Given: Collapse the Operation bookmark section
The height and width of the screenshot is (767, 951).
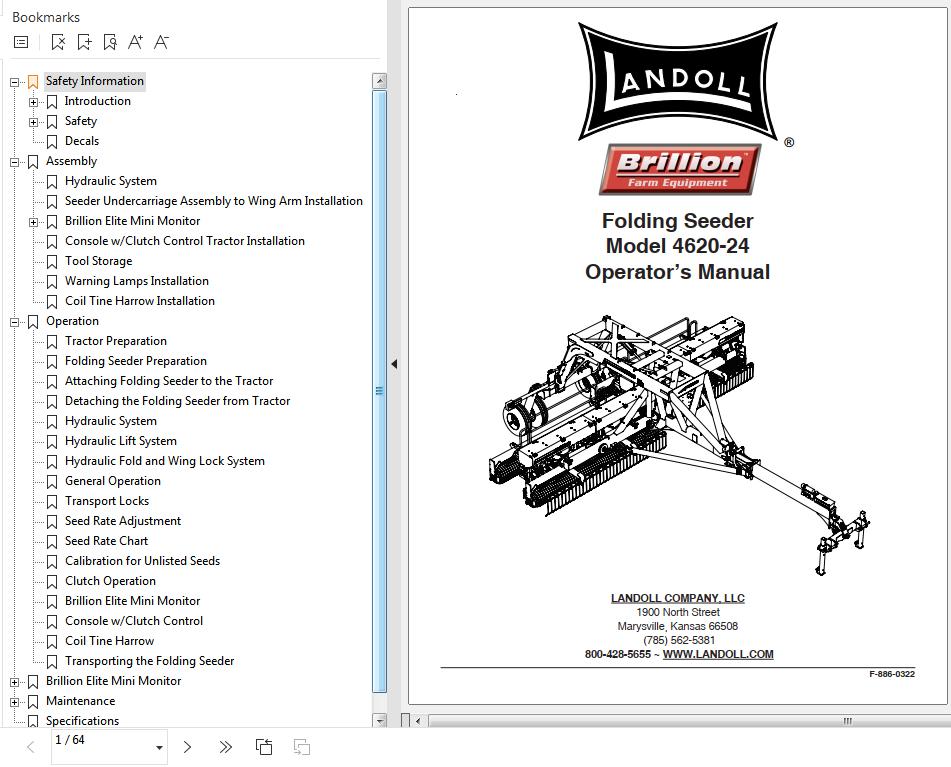Looking at the screenshot, I should pyautogui.click(x=15, y=322).
